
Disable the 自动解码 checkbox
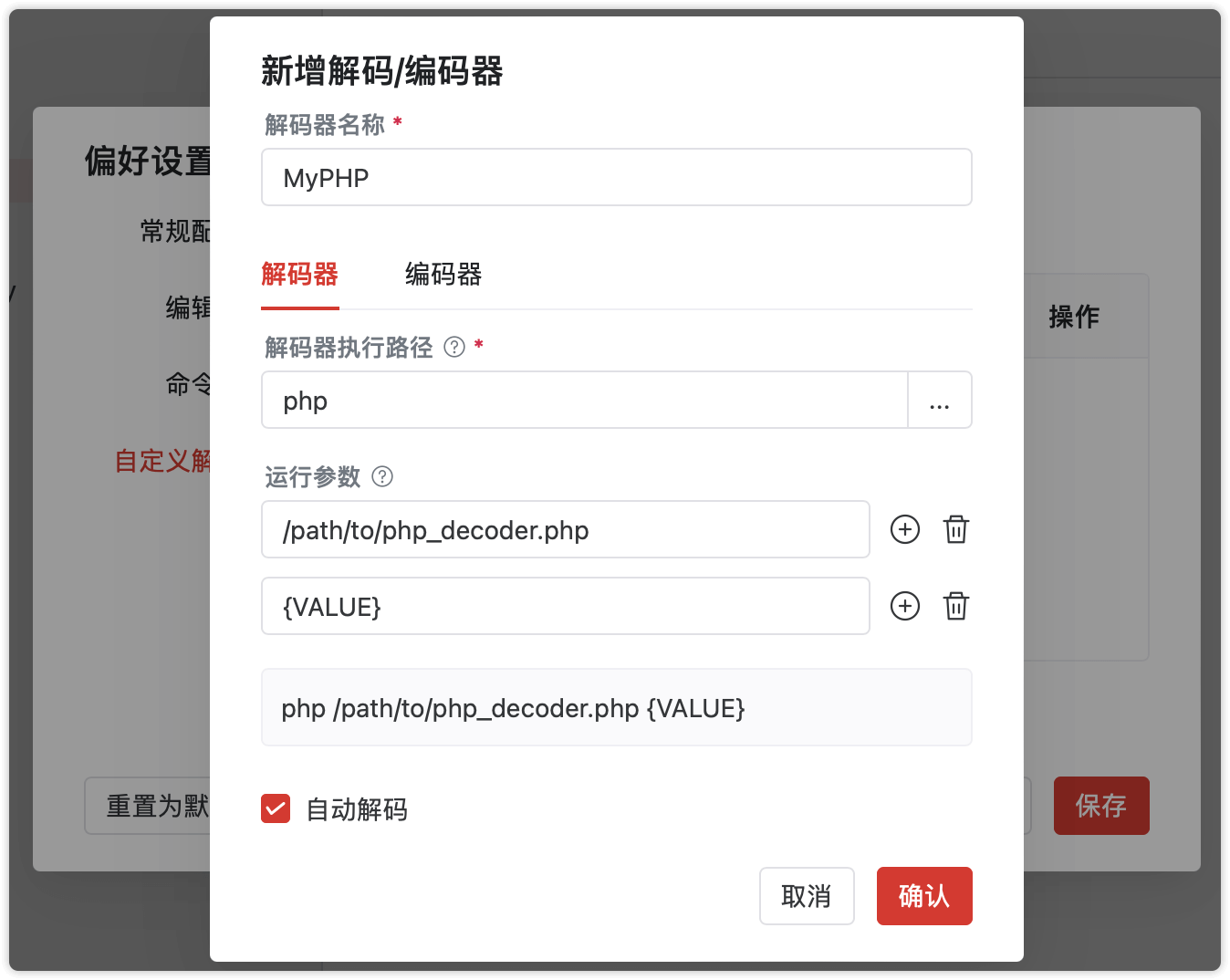[x=275, y=808]
